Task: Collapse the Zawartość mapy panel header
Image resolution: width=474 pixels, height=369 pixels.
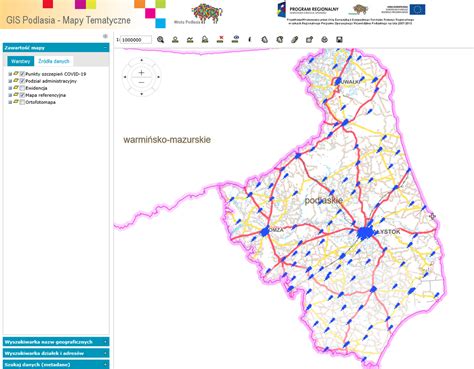Action: click(x=105, y=48)
